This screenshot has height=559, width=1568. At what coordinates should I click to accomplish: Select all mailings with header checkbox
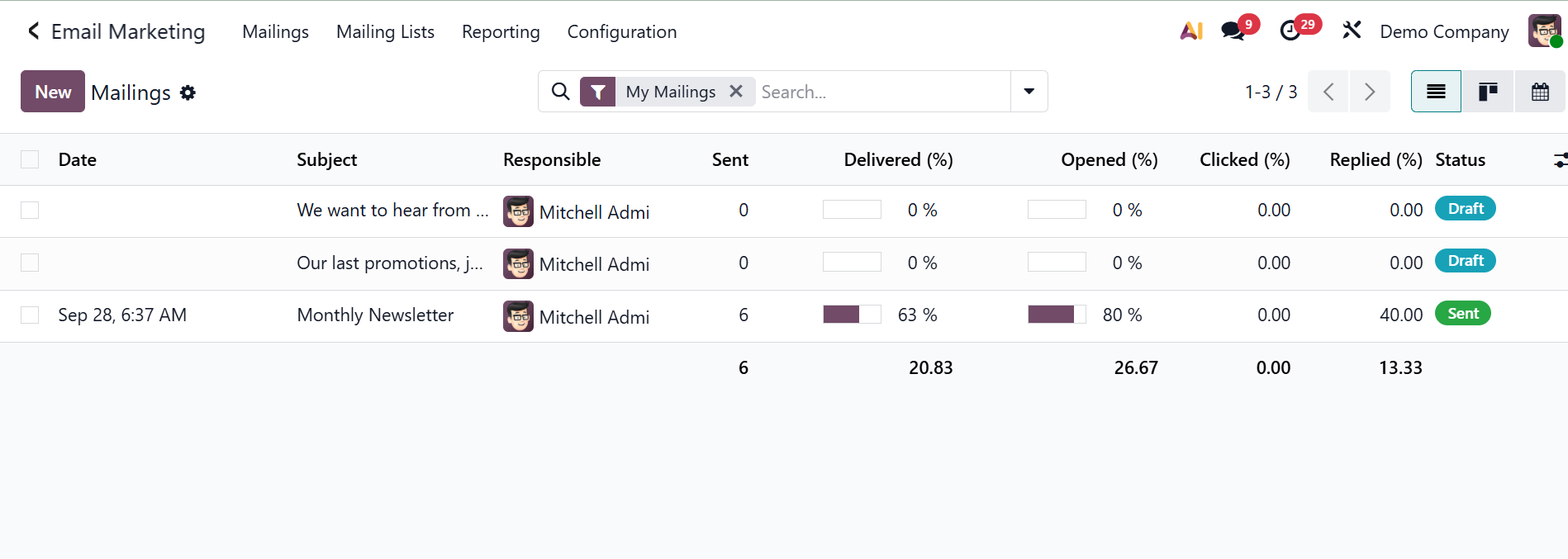30,159
